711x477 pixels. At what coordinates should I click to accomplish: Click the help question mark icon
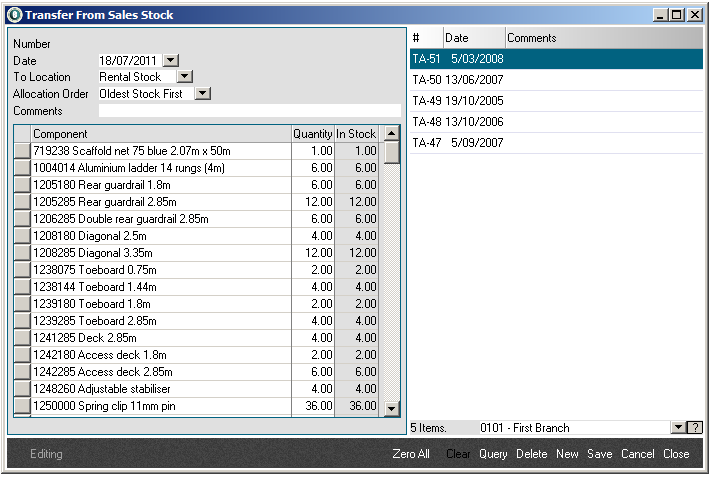click(695, 428)
